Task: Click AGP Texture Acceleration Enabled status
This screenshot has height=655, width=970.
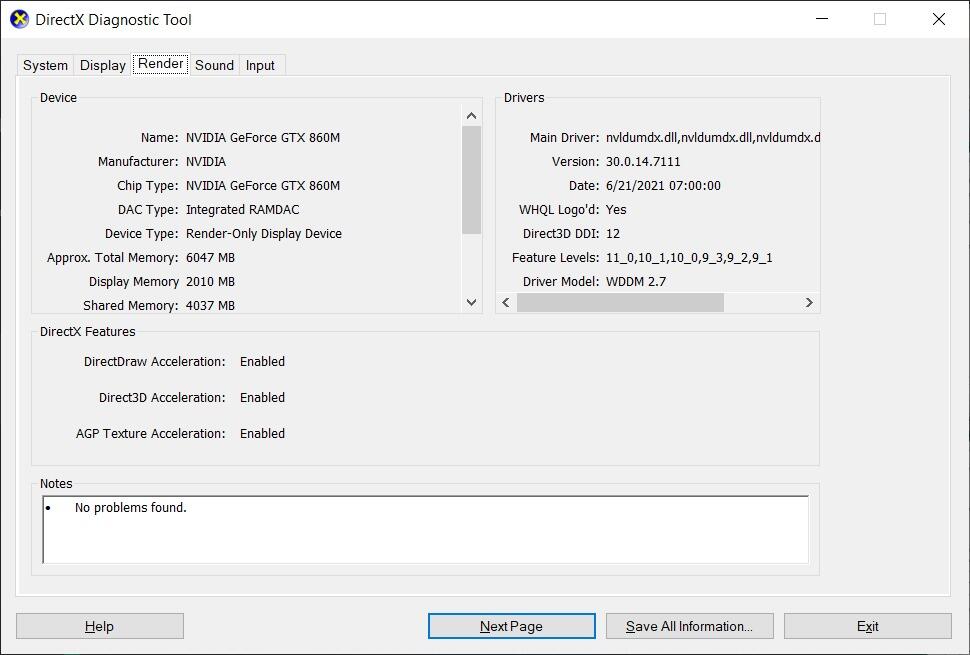Action: [262, 434]
